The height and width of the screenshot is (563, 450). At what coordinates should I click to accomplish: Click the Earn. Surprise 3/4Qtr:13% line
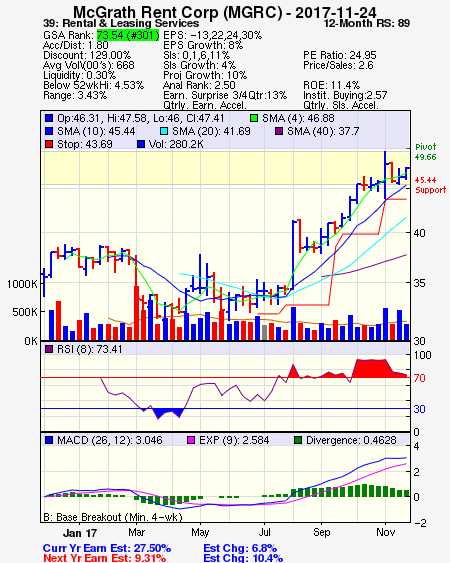click(225, 96)
